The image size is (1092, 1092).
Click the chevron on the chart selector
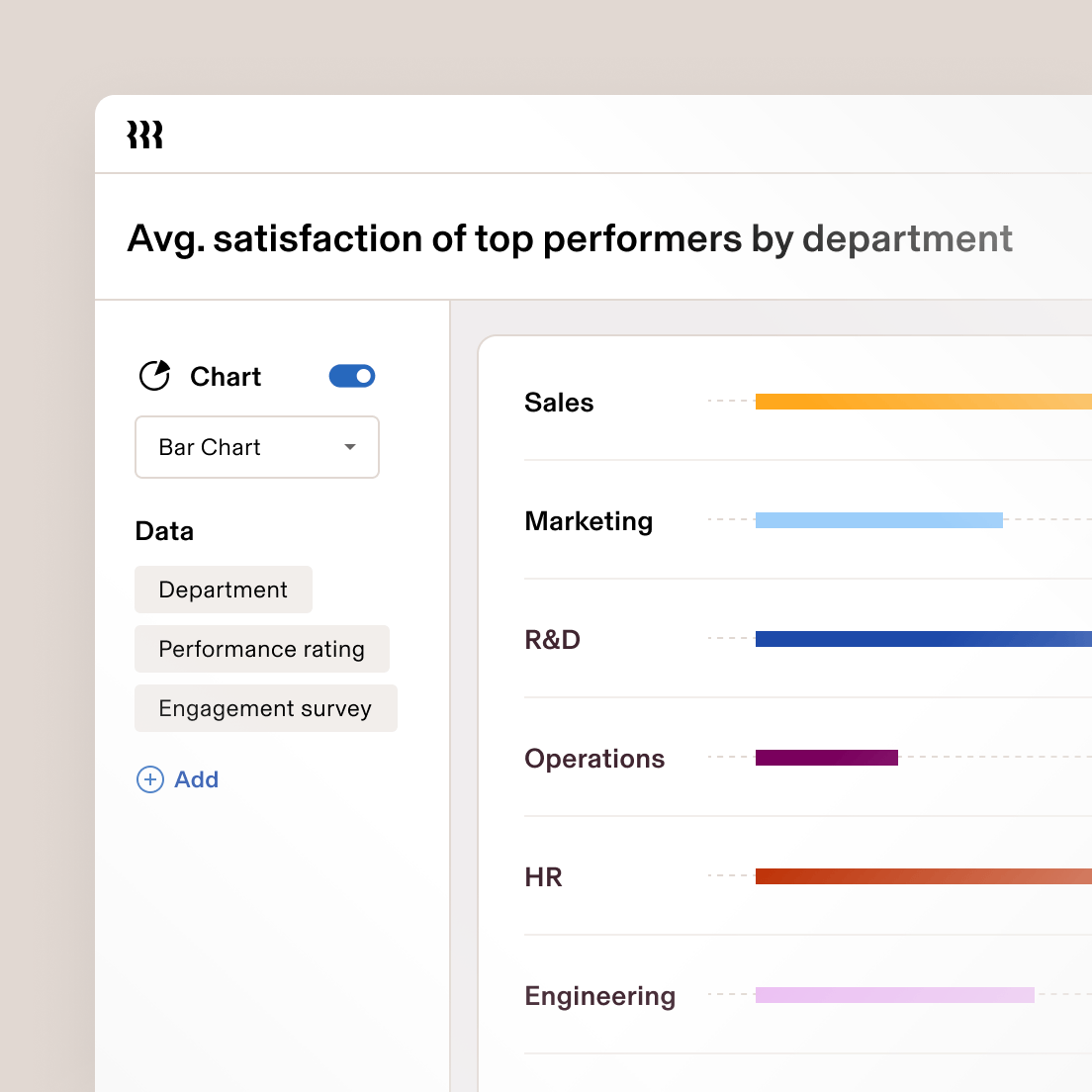[x=348, y=447]
